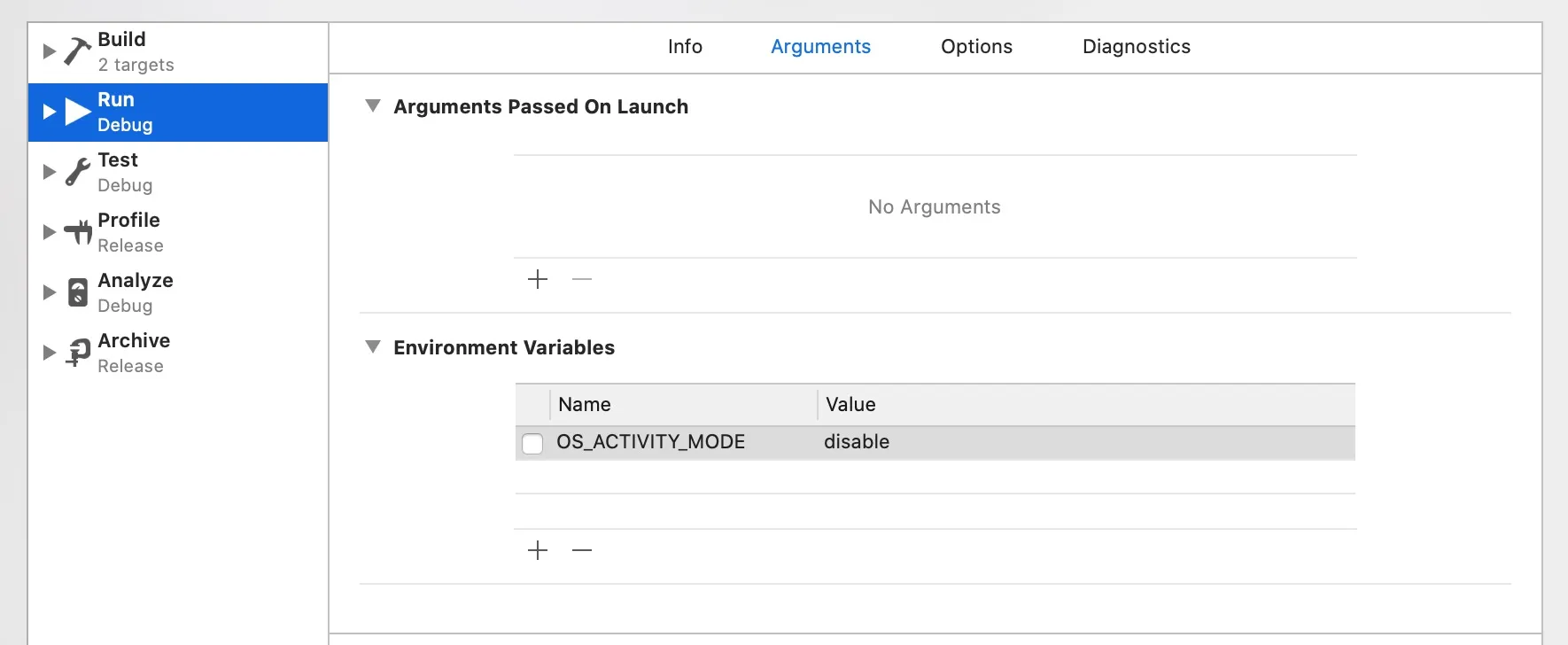1568x645 pixels.
Task: Expand the Test action disclosure triangle
Action: (x=50, y=172)
